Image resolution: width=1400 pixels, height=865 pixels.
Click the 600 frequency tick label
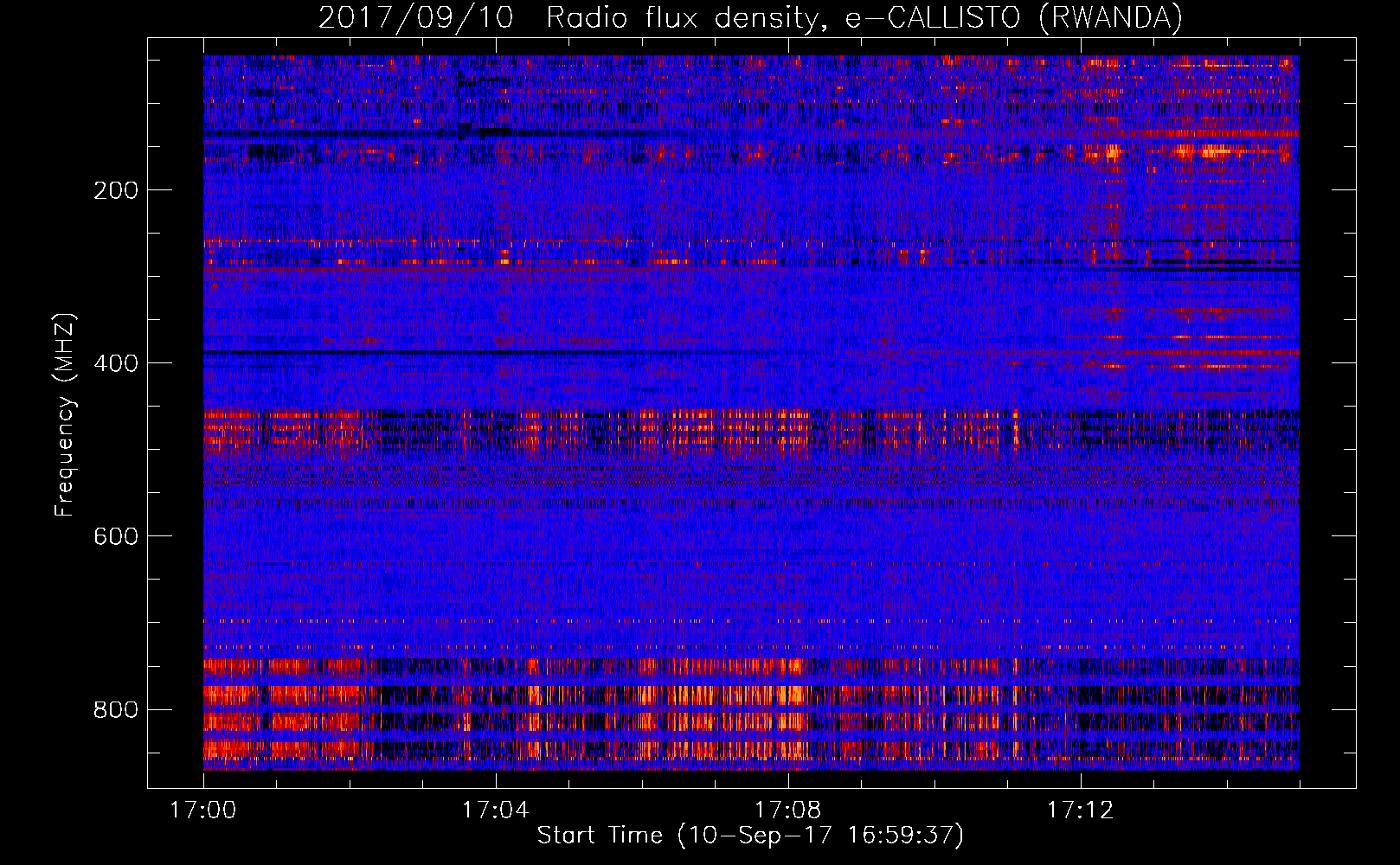pos(116,536)
